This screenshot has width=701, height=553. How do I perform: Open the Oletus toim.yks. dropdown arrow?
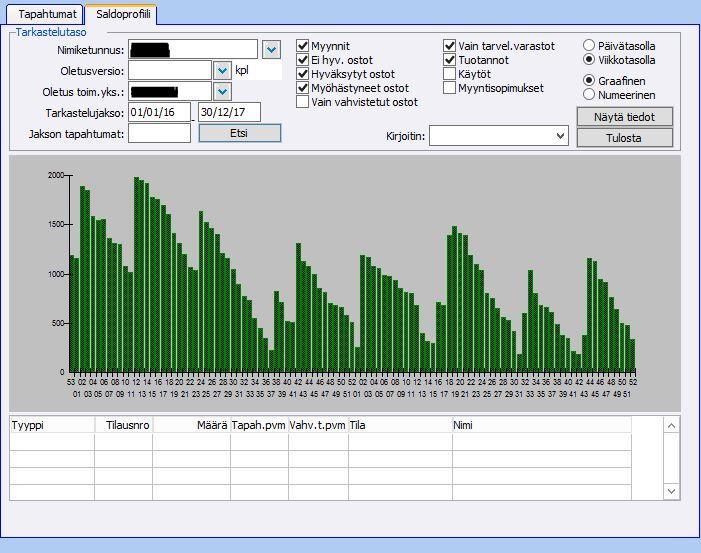[222, 92]
